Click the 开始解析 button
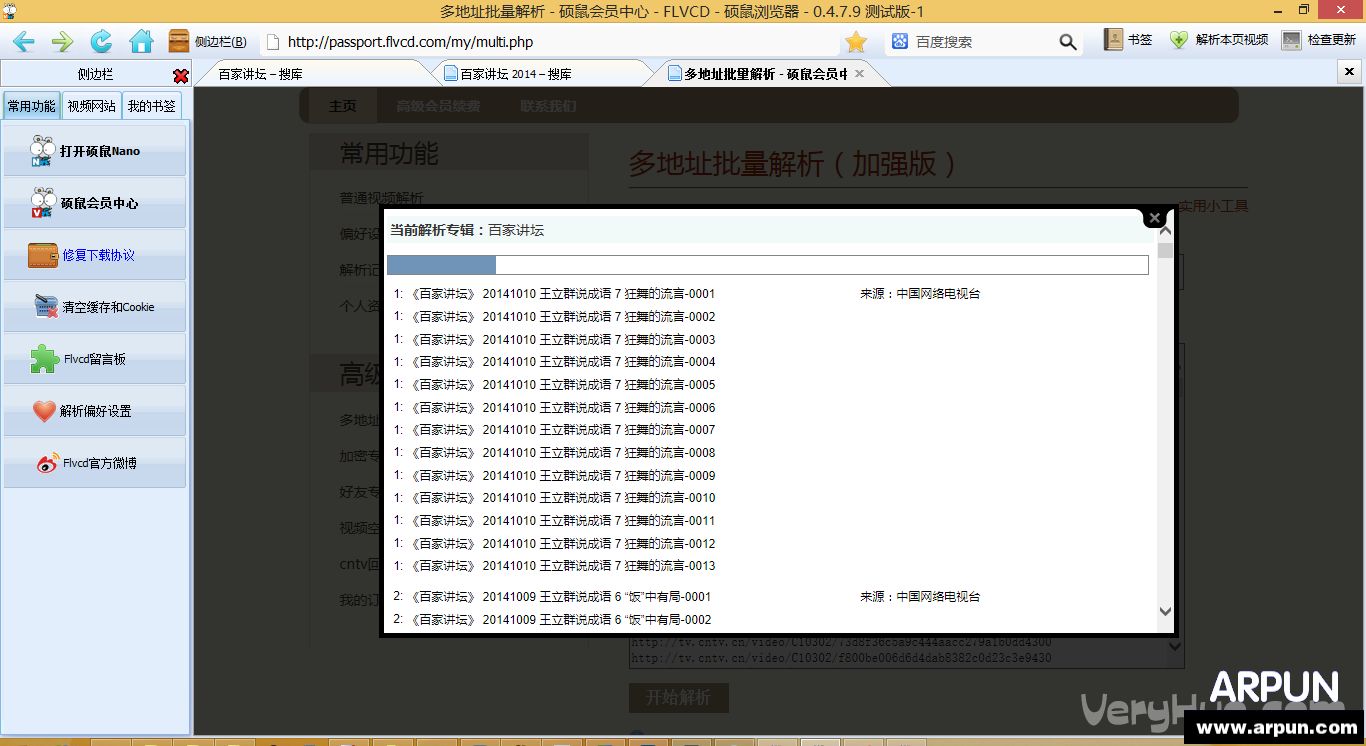1366x746 pixels. (679, 698)
